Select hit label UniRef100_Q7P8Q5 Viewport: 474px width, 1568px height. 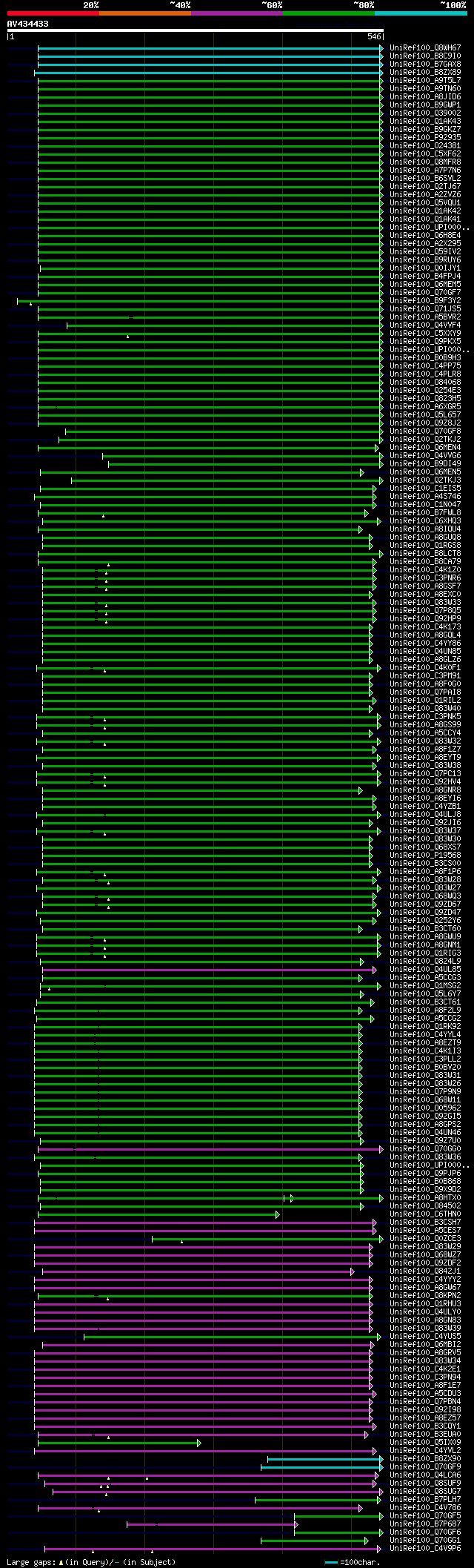[x=425, y=610]
